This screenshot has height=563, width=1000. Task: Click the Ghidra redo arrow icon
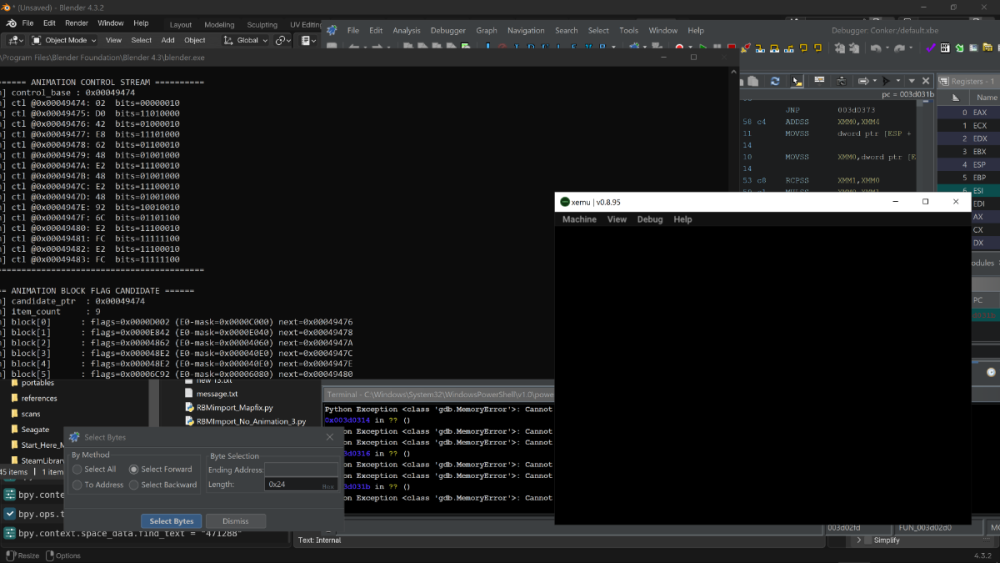pos(900,48)
